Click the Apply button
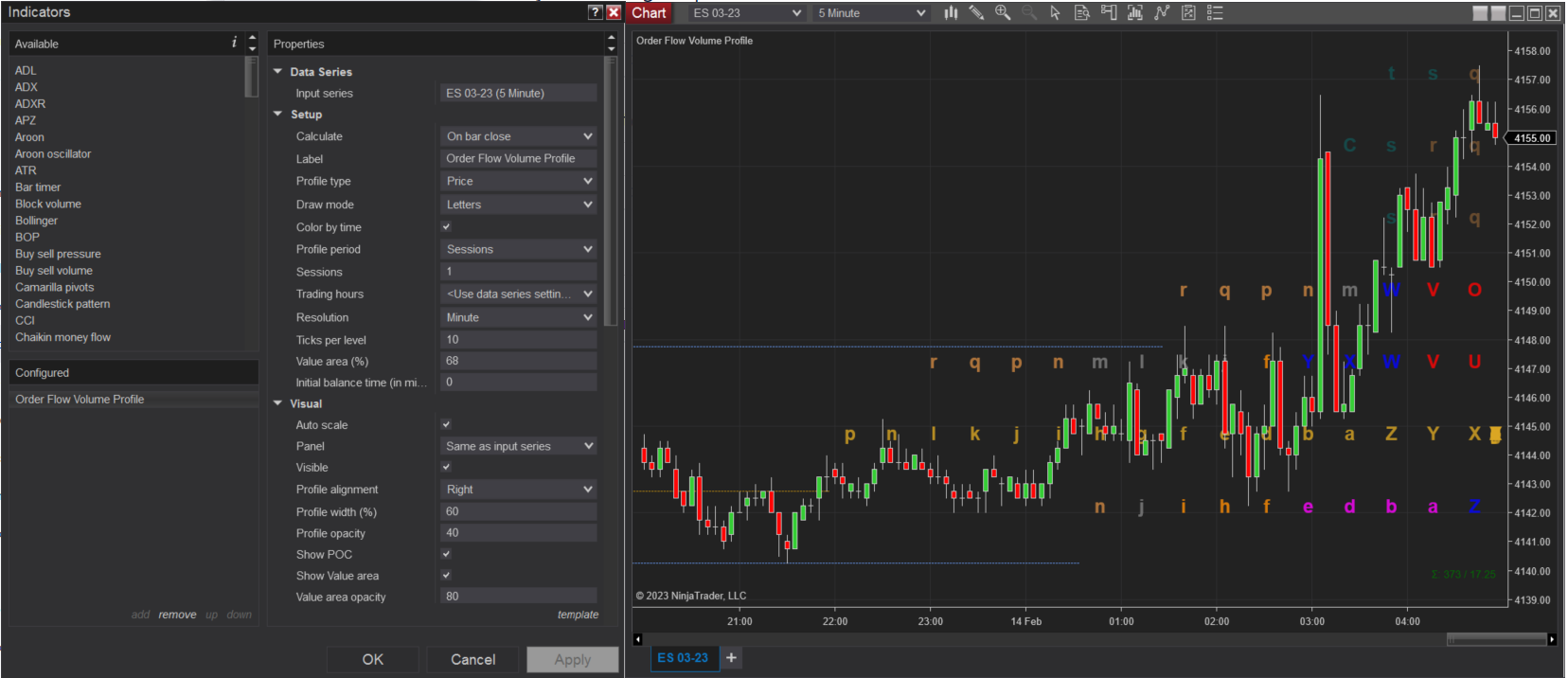Viewport: 1568px width, 678px height. pos(573,659)
